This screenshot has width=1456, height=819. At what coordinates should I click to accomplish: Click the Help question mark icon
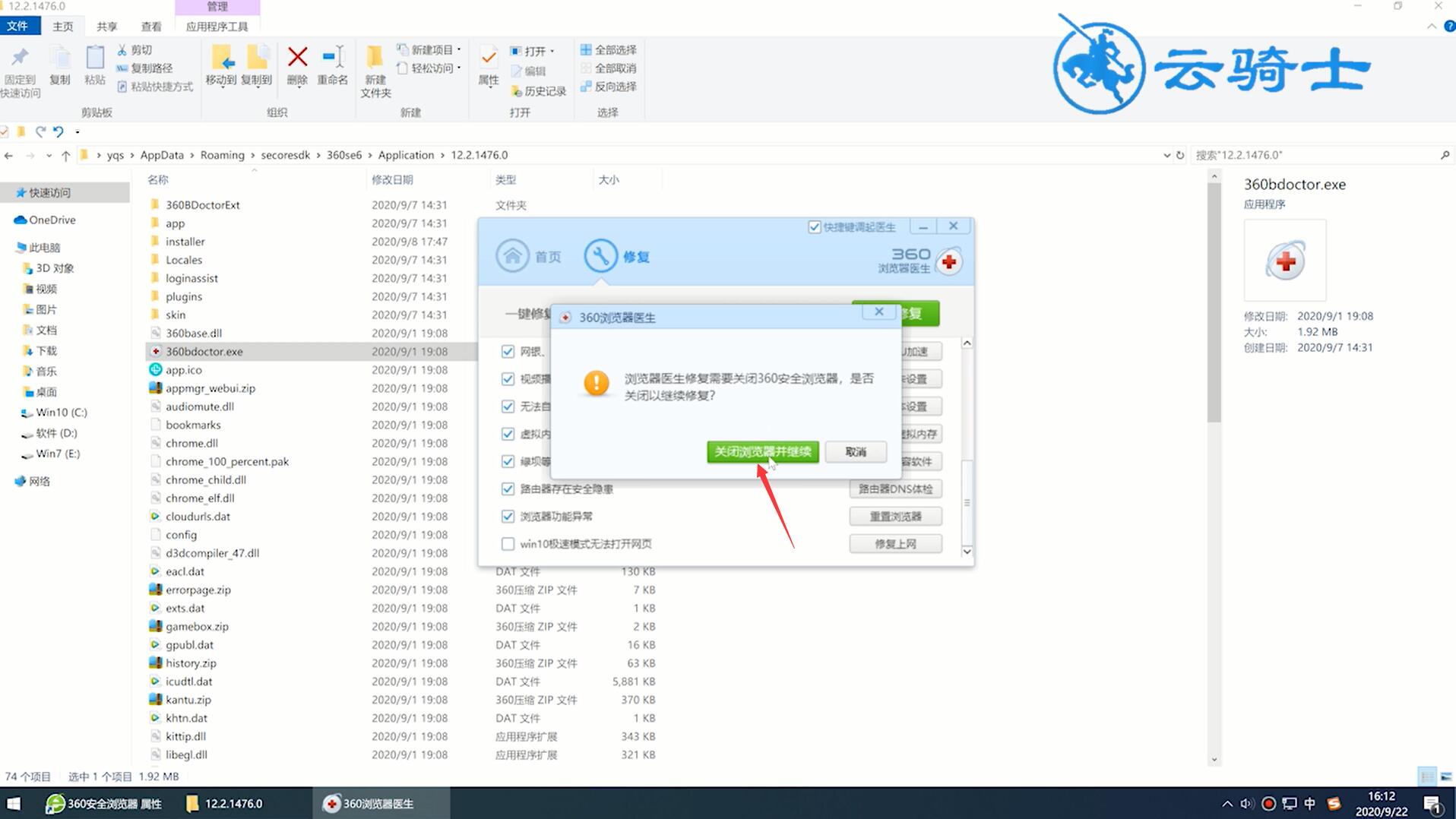point(1448,27)
